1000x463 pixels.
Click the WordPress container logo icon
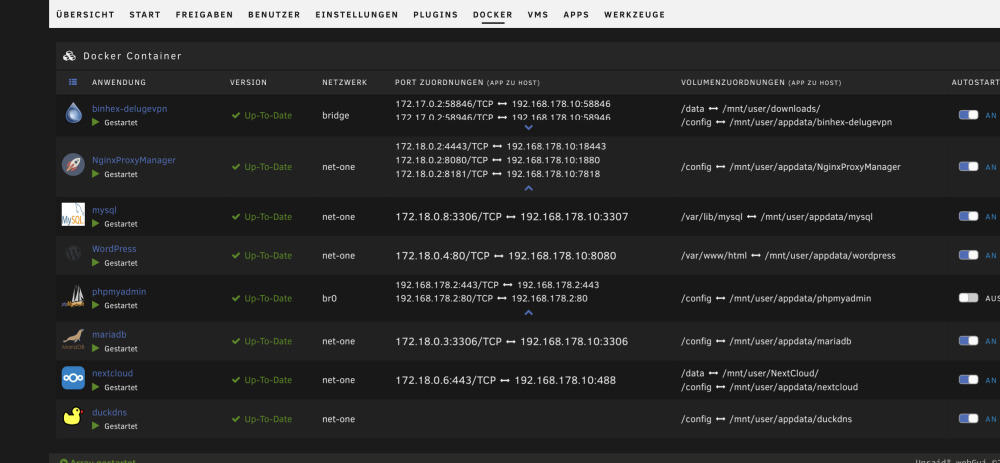pos(73,254)
